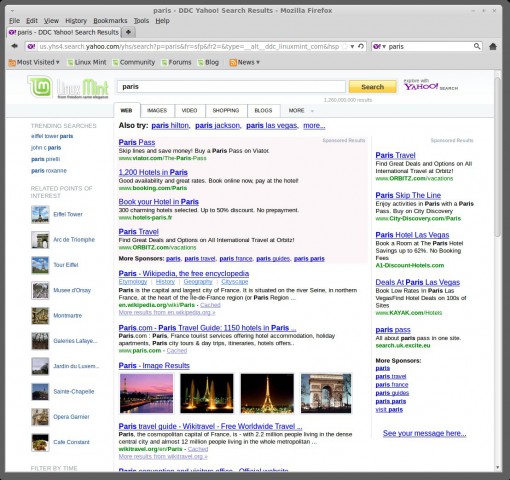Click the Cached link for en.wikipedia.org
The height and width of the screenshot is (480, 510).
210,305
